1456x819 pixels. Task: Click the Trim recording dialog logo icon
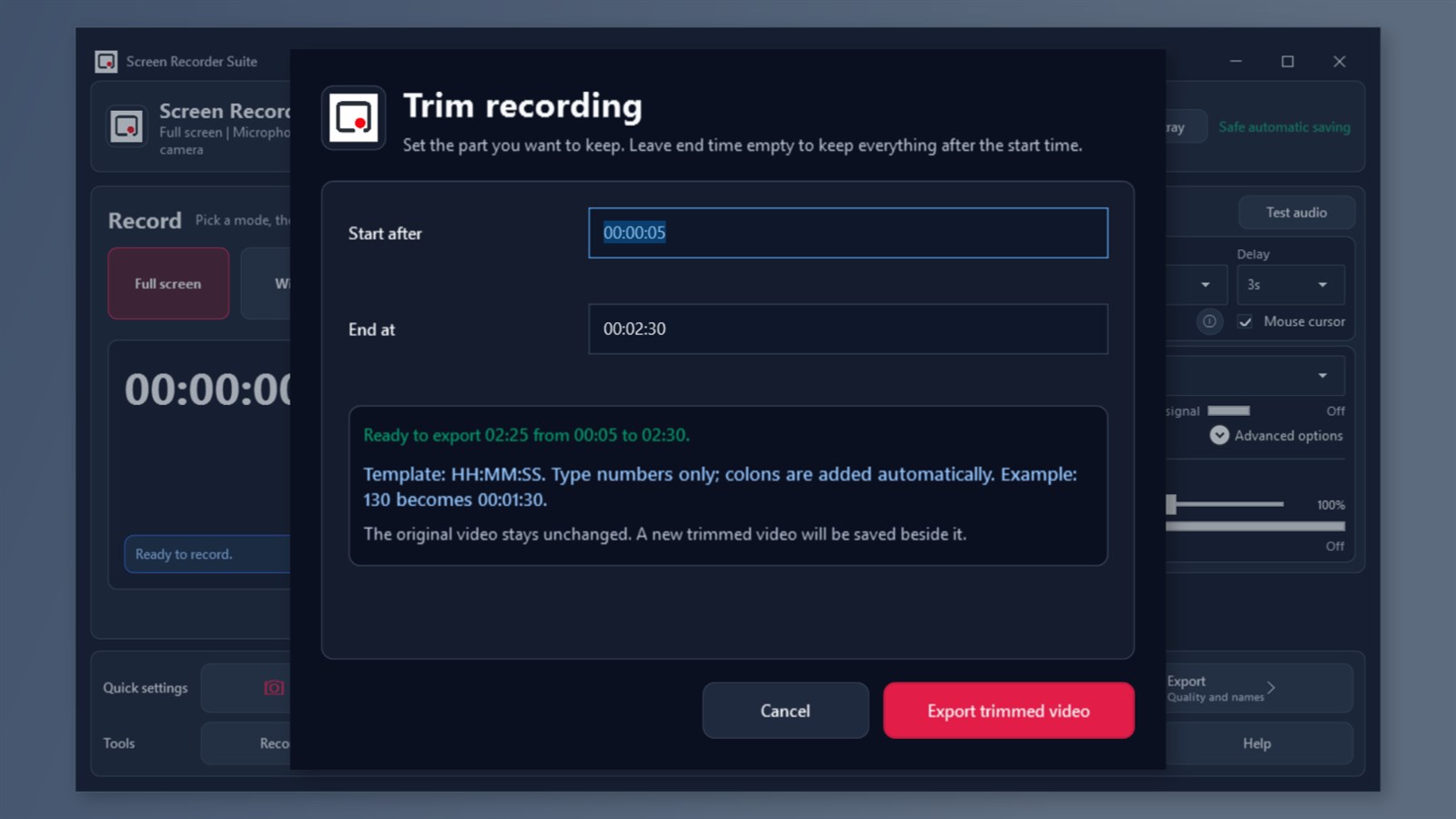[x=353, y=117]
